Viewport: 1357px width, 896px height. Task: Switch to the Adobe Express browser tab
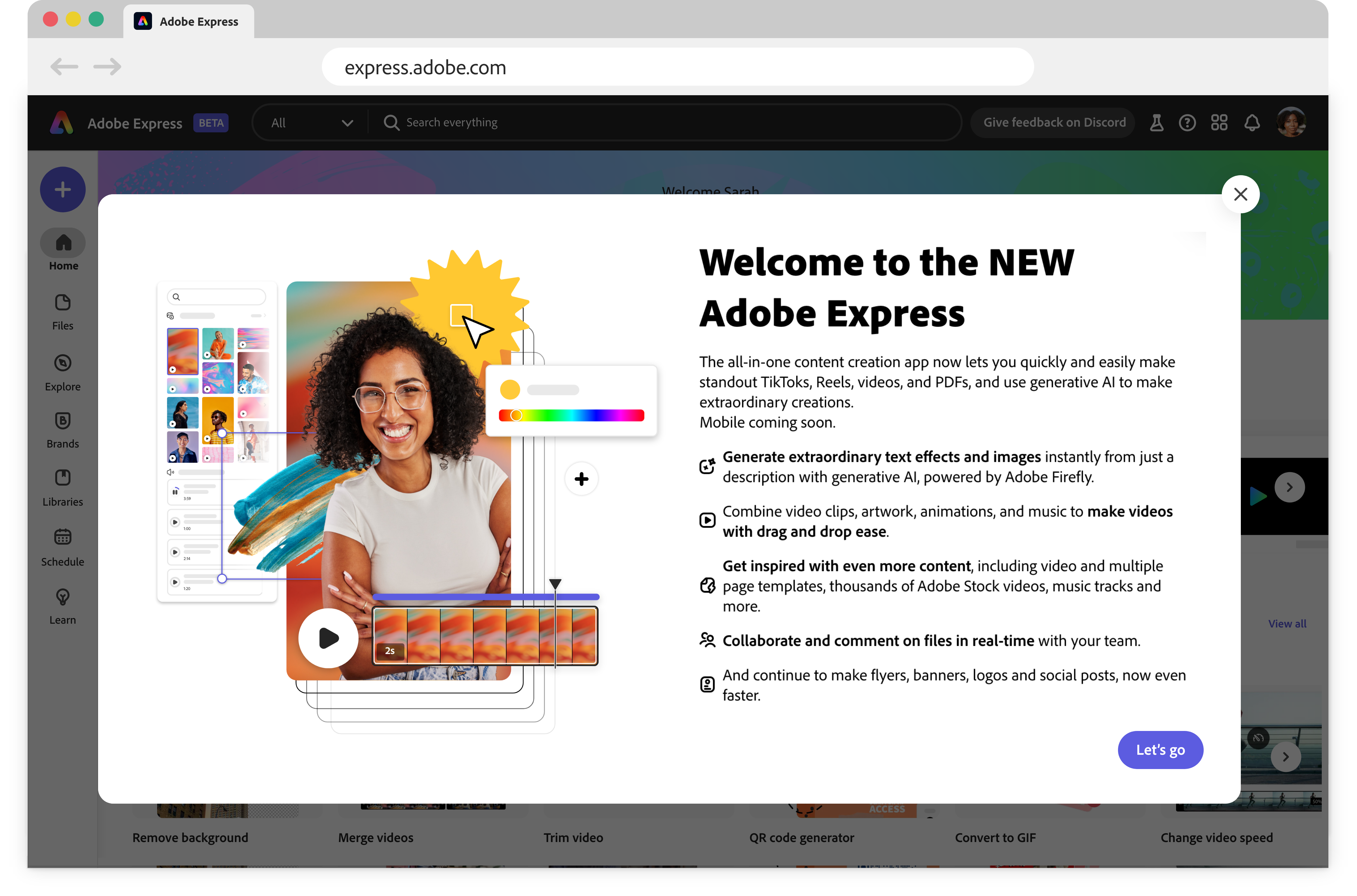click(x=189, y=22)
